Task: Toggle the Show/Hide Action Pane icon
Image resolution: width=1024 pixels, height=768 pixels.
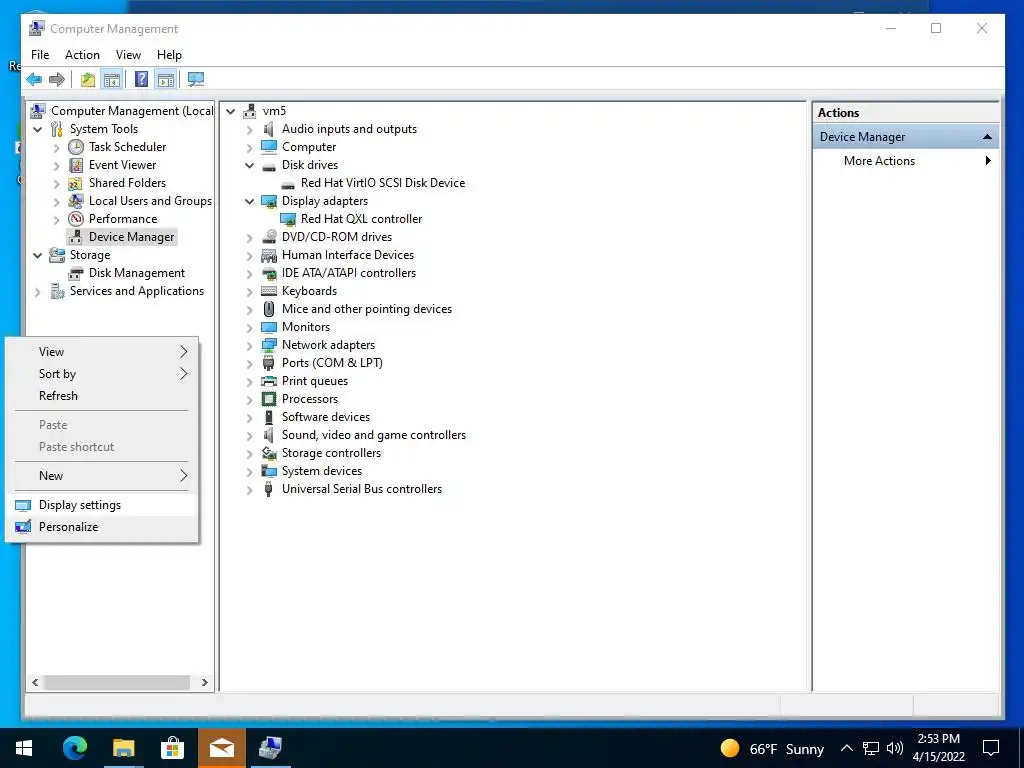Action: (166, 80)
